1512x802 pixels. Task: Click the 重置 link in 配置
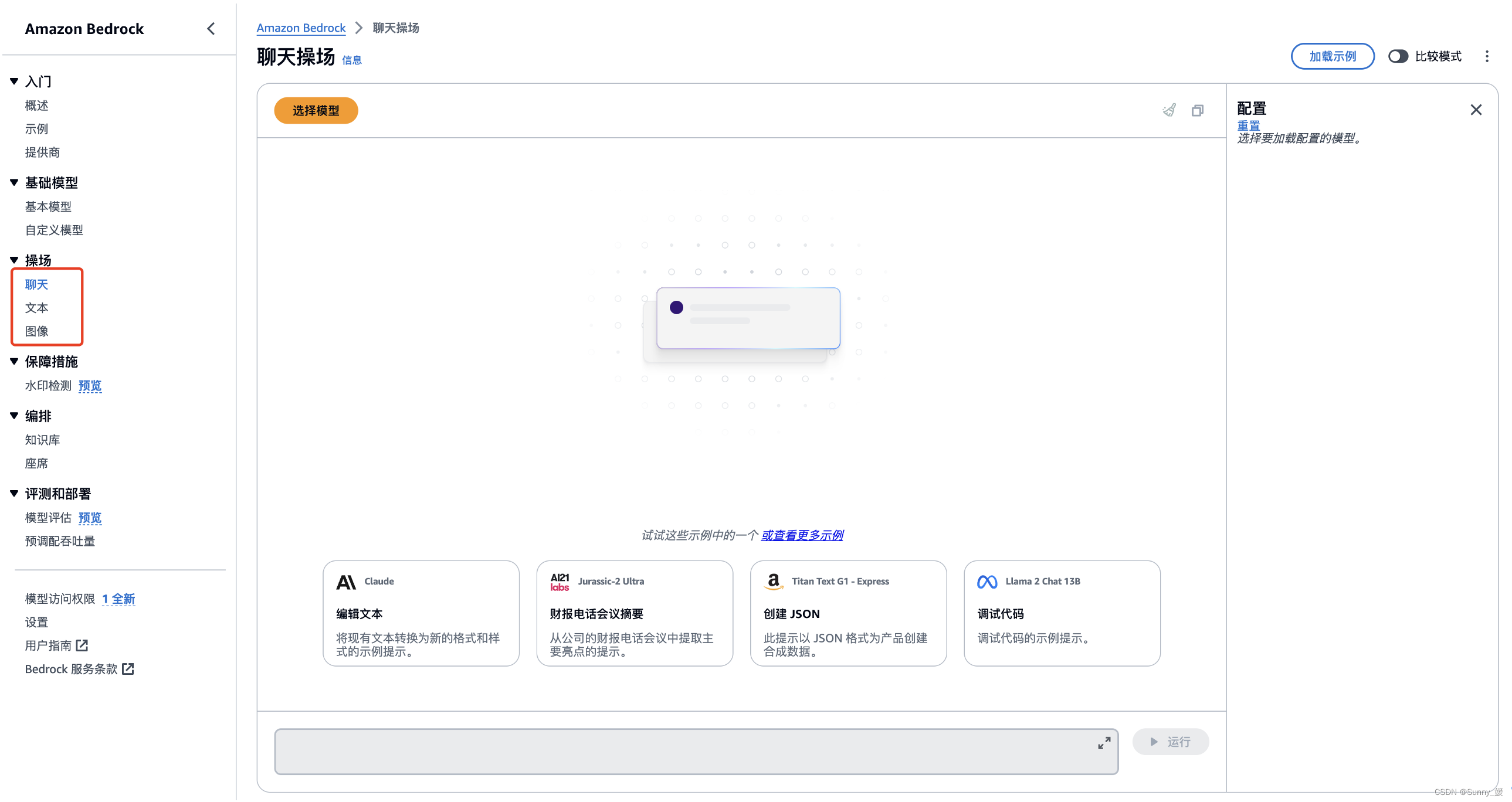click(1249, 125)
